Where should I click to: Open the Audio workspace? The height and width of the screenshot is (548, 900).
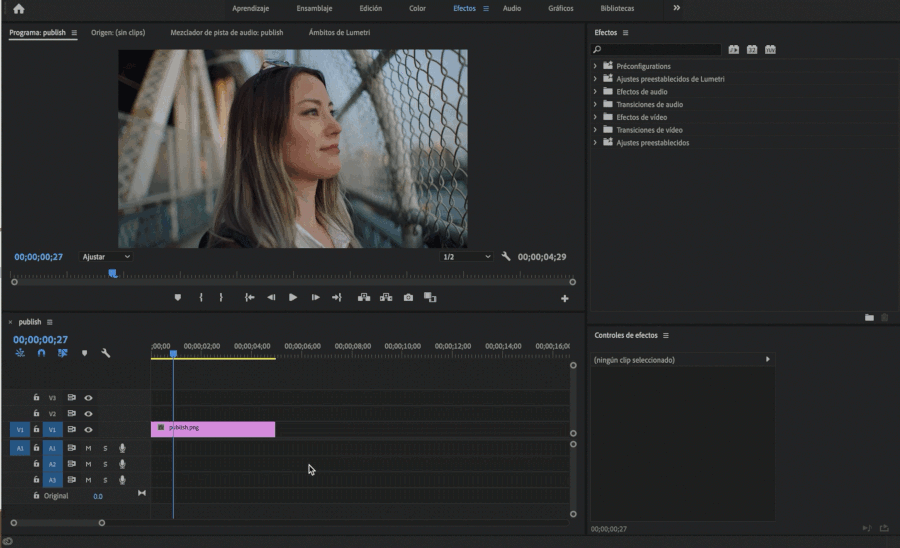(512, 9)
